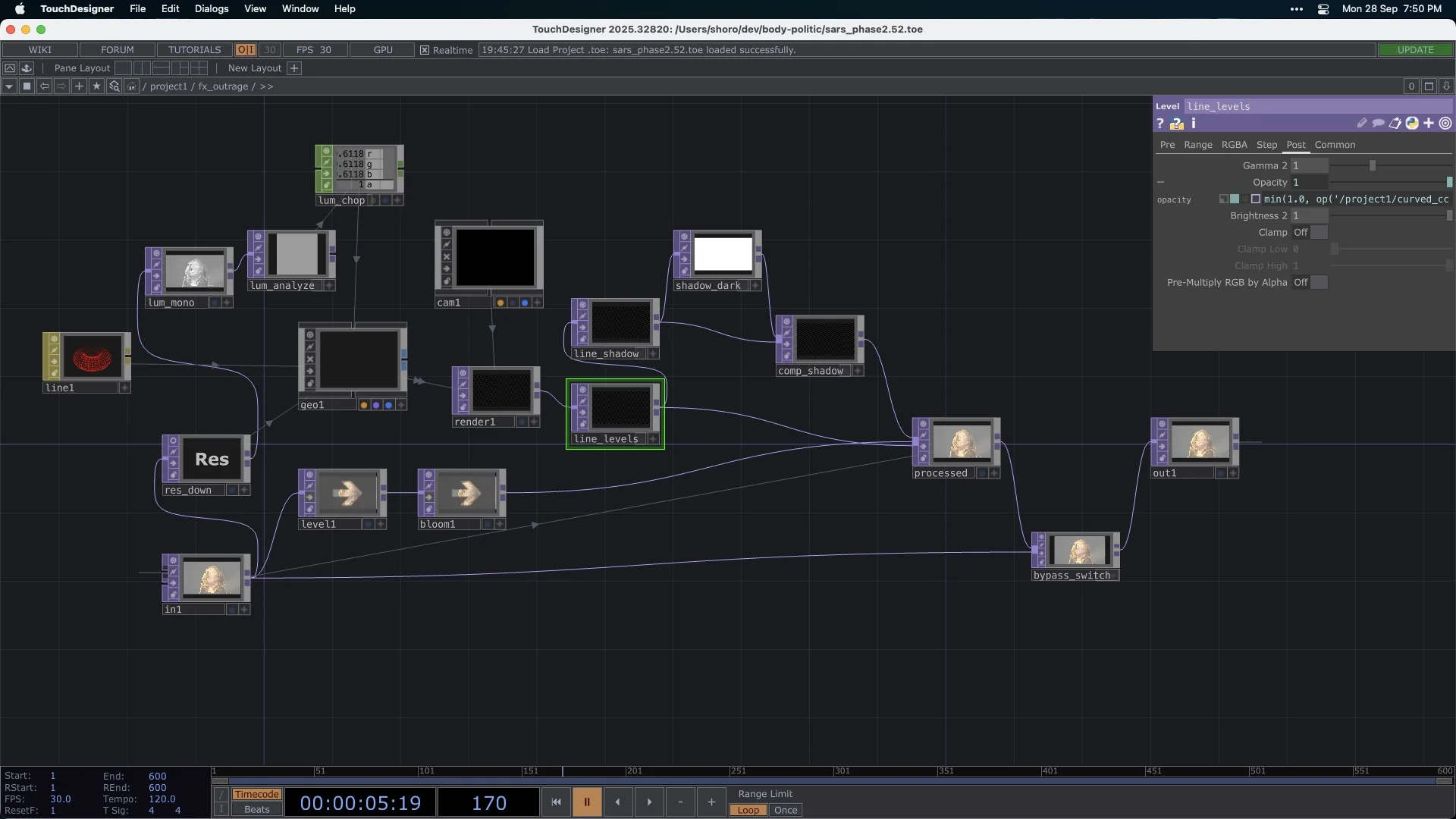Select the bypass_switch node thumbnail
The image size is (1456, 819).
(x=1079, y=551)
